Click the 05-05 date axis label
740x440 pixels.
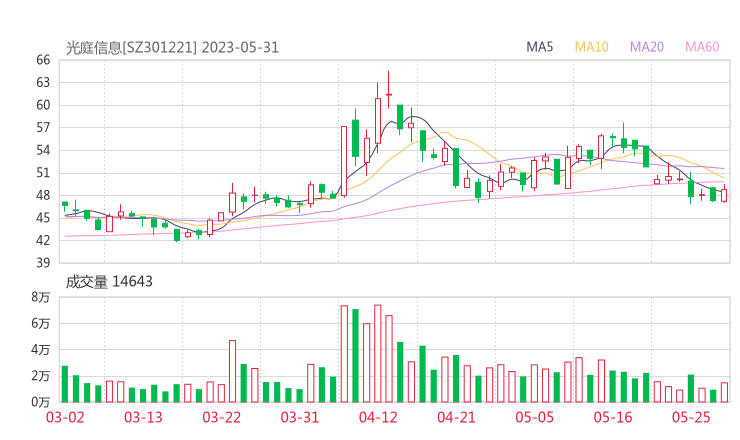[535, 417]
